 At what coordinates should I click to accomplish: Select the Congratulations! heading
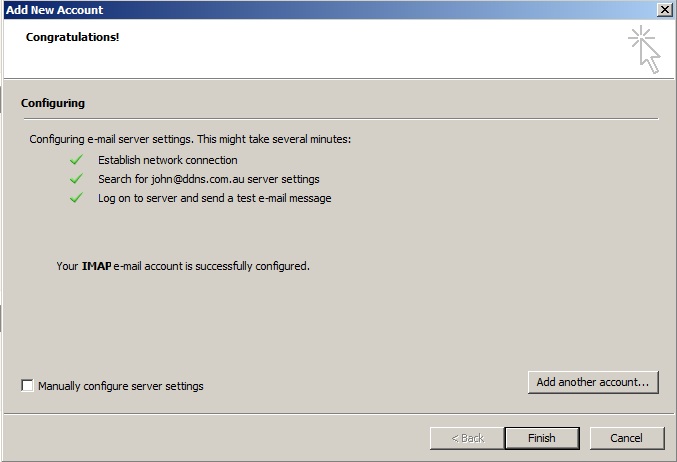coord(73,37)
